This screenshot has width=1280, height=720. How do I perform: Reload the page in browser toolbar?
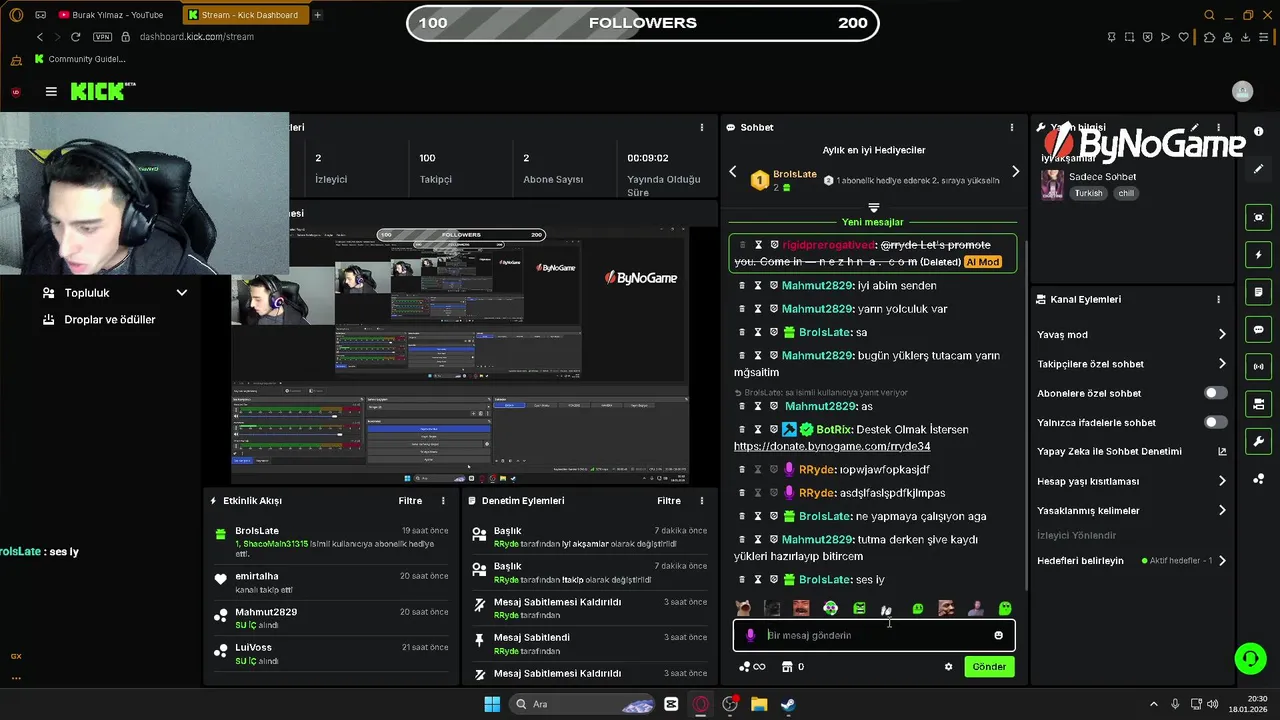(x=76, y=37)
